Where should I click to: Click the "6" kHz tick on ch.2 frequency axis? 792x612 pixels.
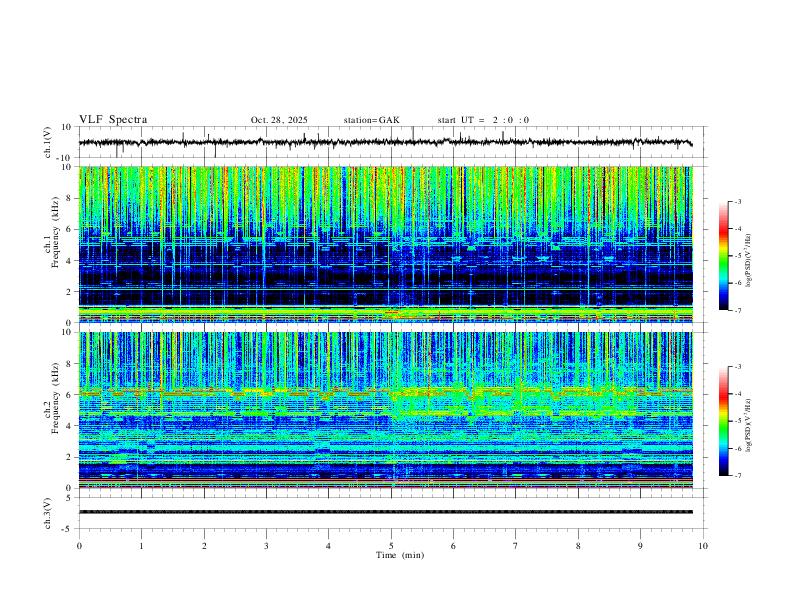click(69, 395)
